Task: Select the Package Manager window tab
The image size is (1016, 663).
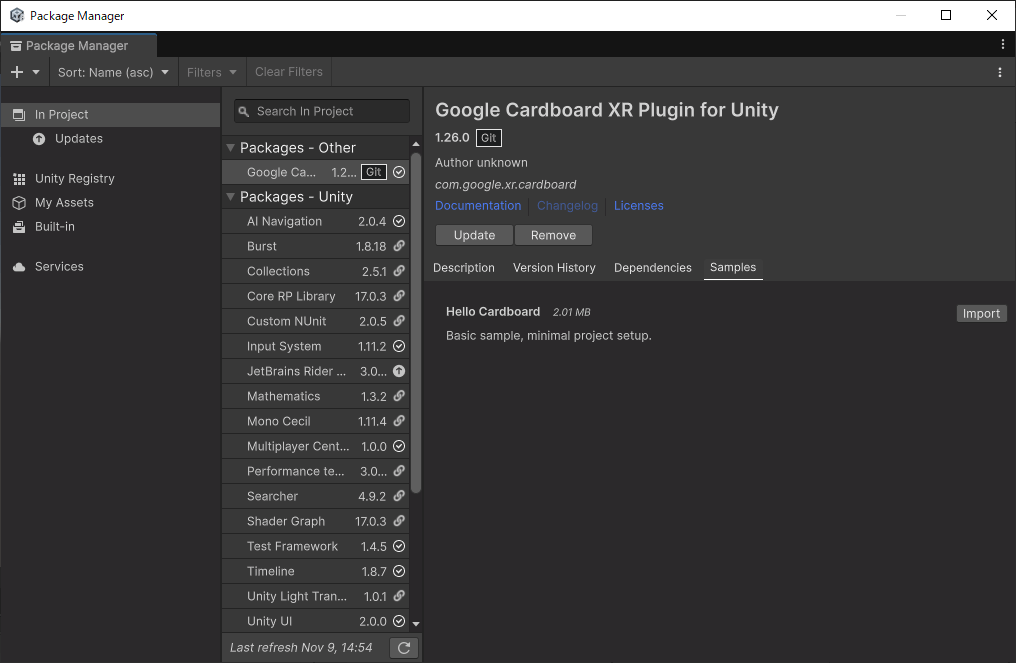Action: tap(78, 45)
